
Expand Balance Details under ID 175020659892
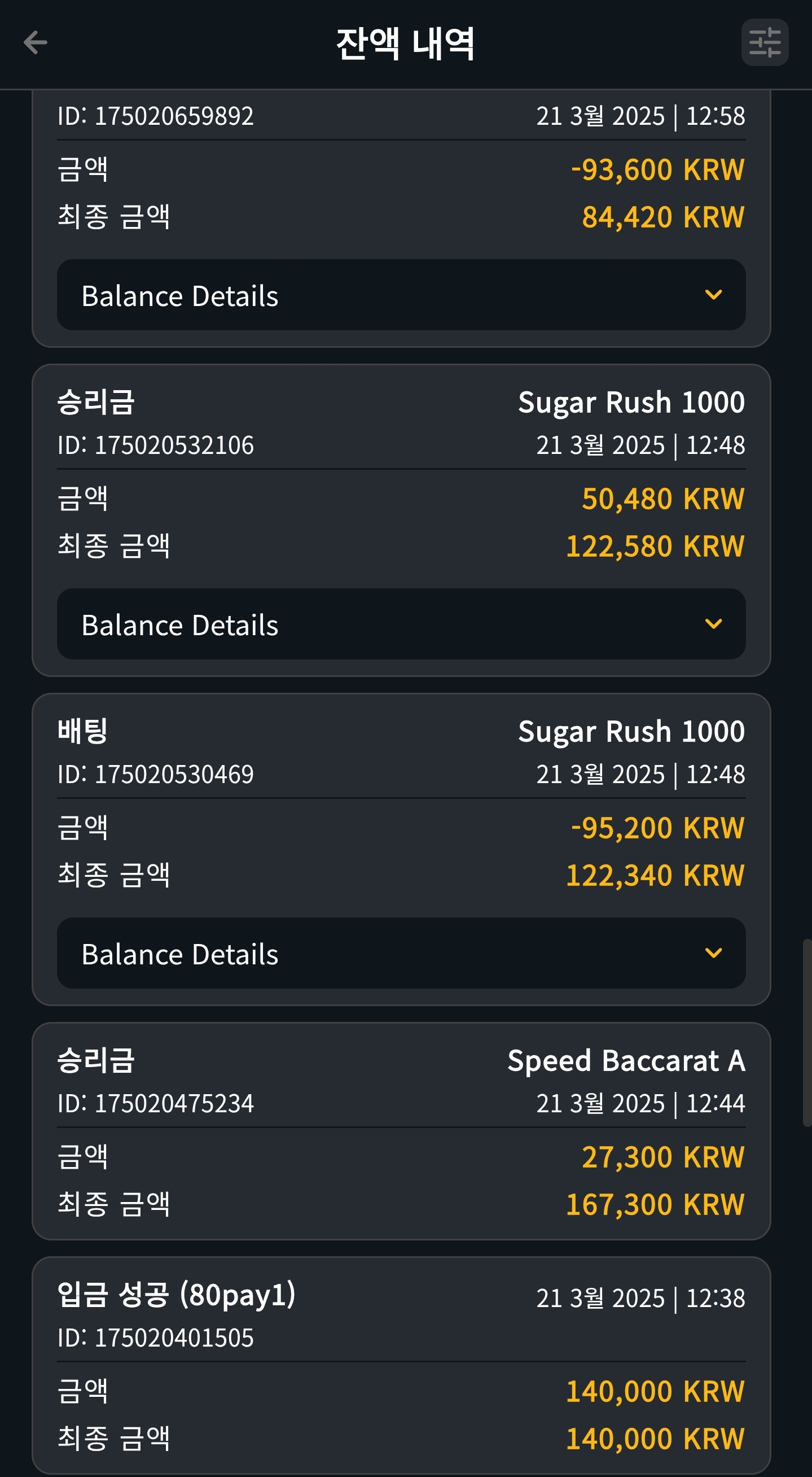click(401, 295)
